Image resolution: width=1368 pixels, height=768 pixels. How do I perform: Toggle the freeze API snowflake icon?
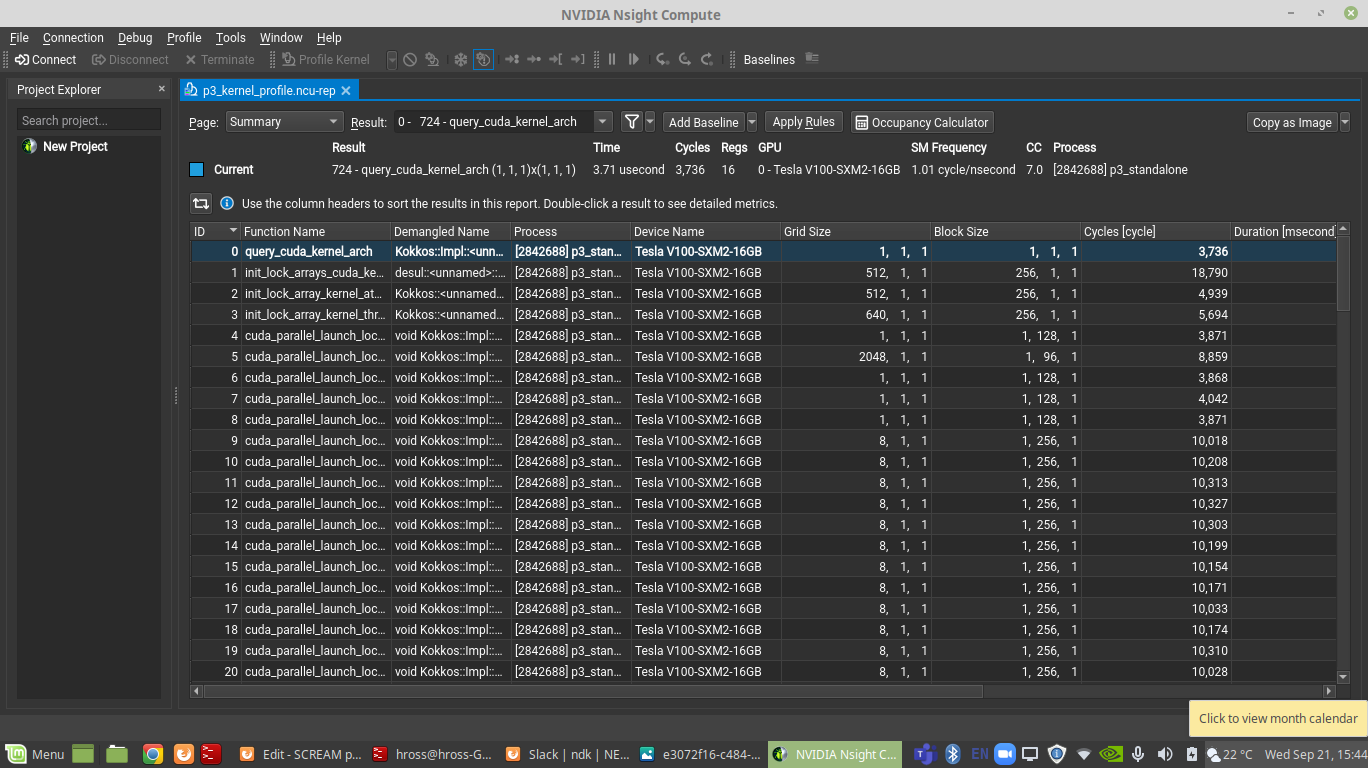(459, 59)
